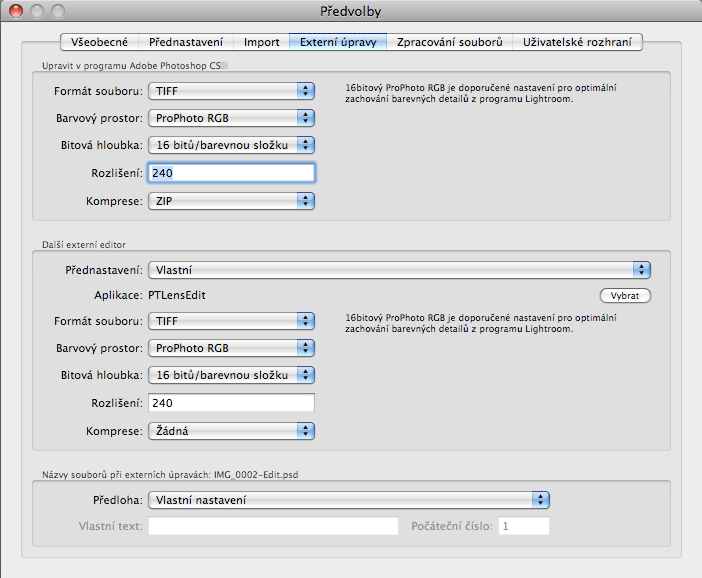This screenshot has height=578, width=702.
Task: Select the Import tab
Action: [261, 42]
